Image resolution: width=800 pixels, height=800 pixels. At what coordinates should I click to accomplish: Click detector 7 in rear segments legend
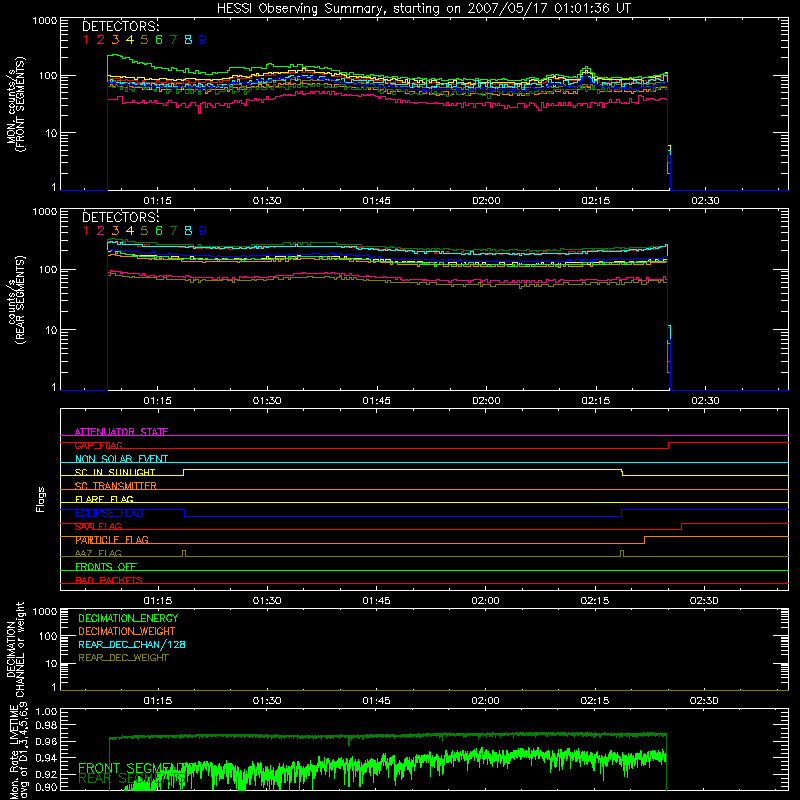pyautogui.click(x=173, y=231)
